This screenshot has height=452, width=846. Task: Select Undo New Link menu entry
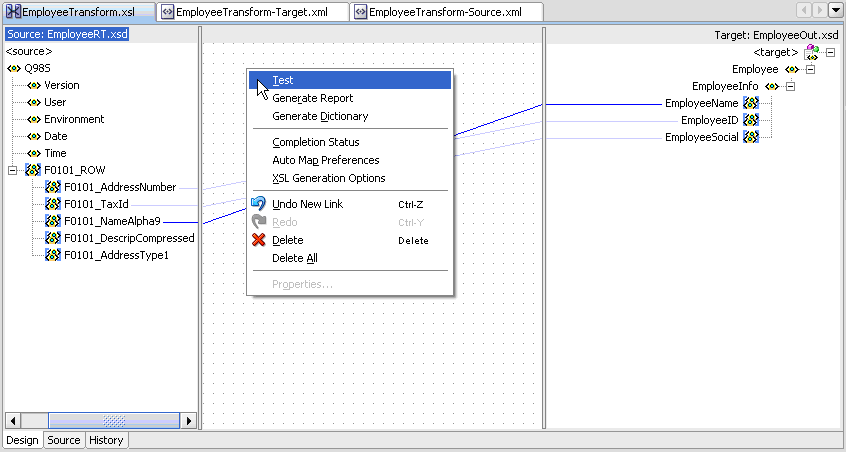coord(350,204)
